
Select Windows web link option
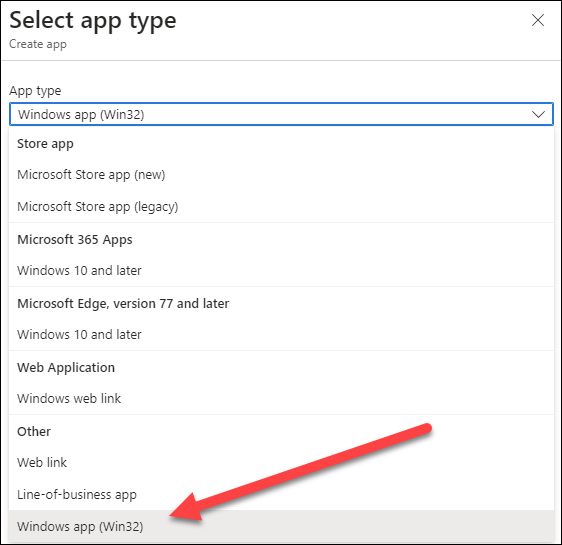[x=281, y=398]
